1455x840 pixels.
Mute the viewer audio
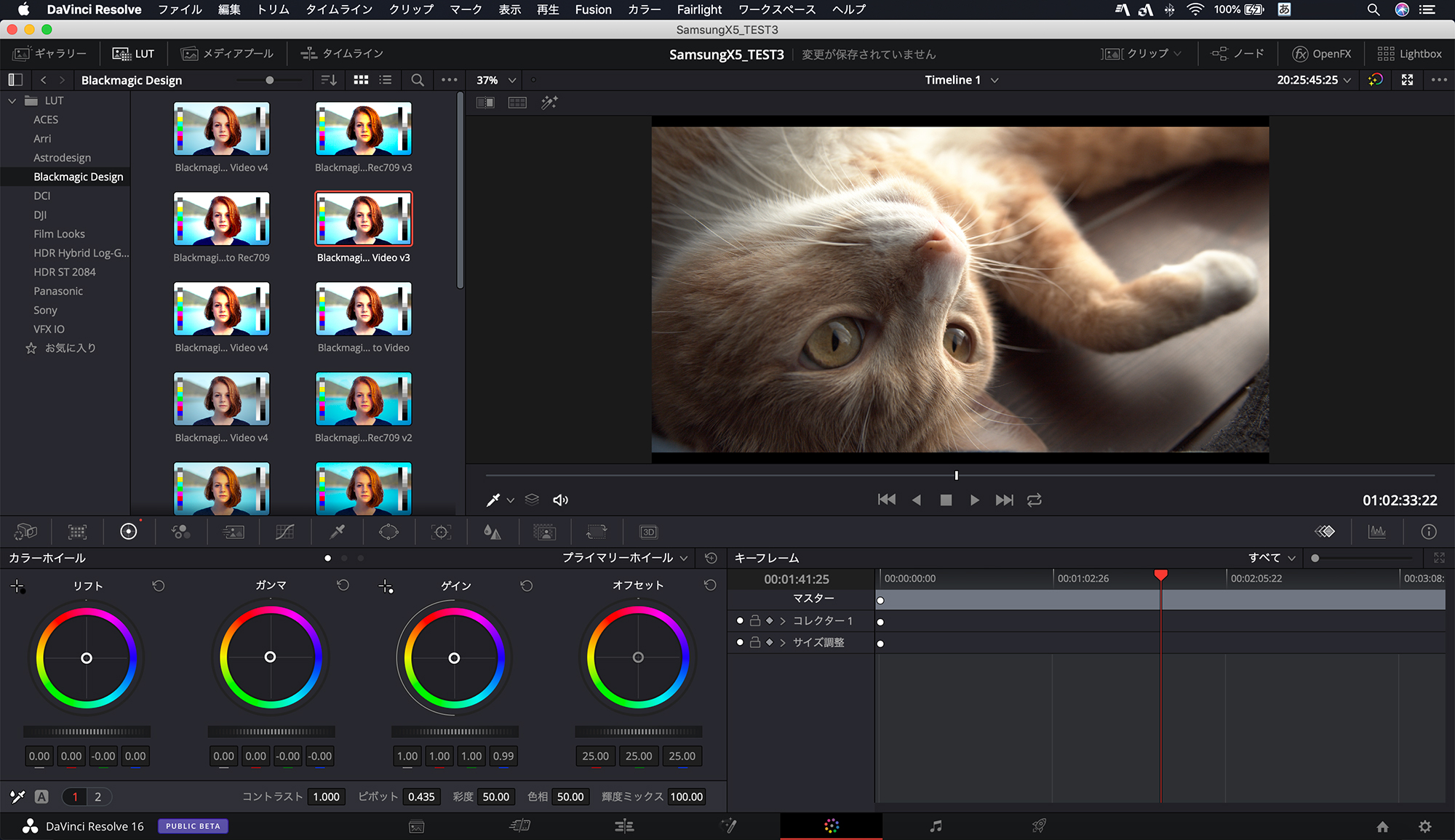point(560,500)
